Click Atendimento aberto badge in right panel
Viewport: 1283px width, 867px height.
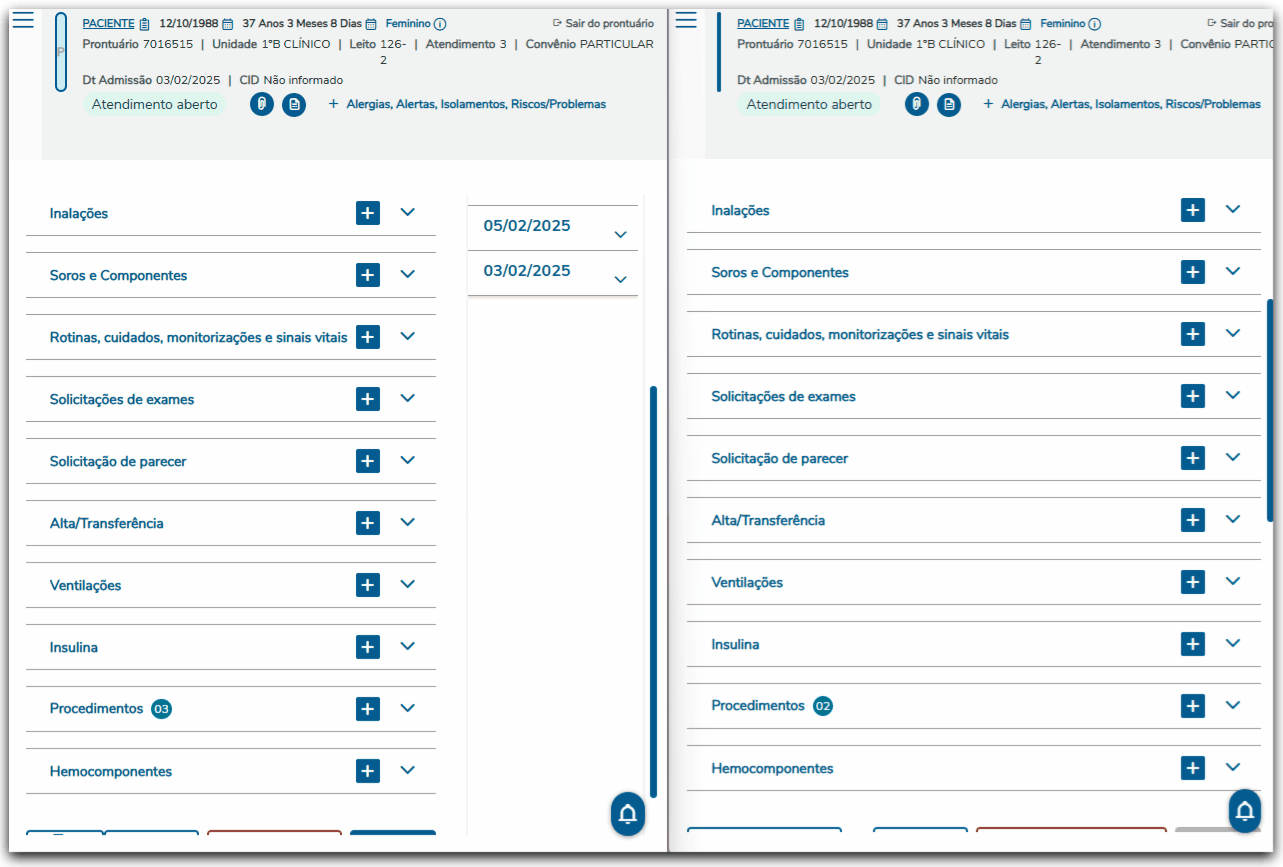(x=810, y=104)
